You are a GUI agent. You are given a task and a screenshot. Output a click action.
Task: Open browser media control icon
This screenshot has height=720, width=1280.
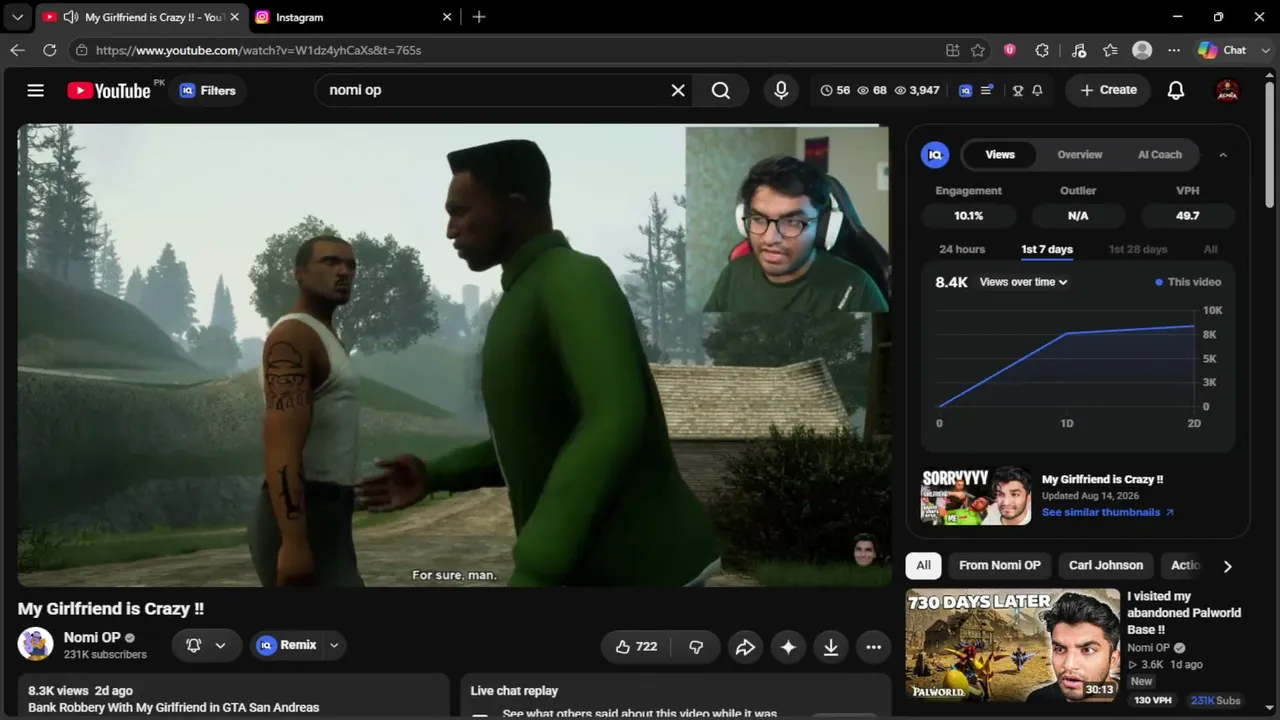coord(1078,50)
